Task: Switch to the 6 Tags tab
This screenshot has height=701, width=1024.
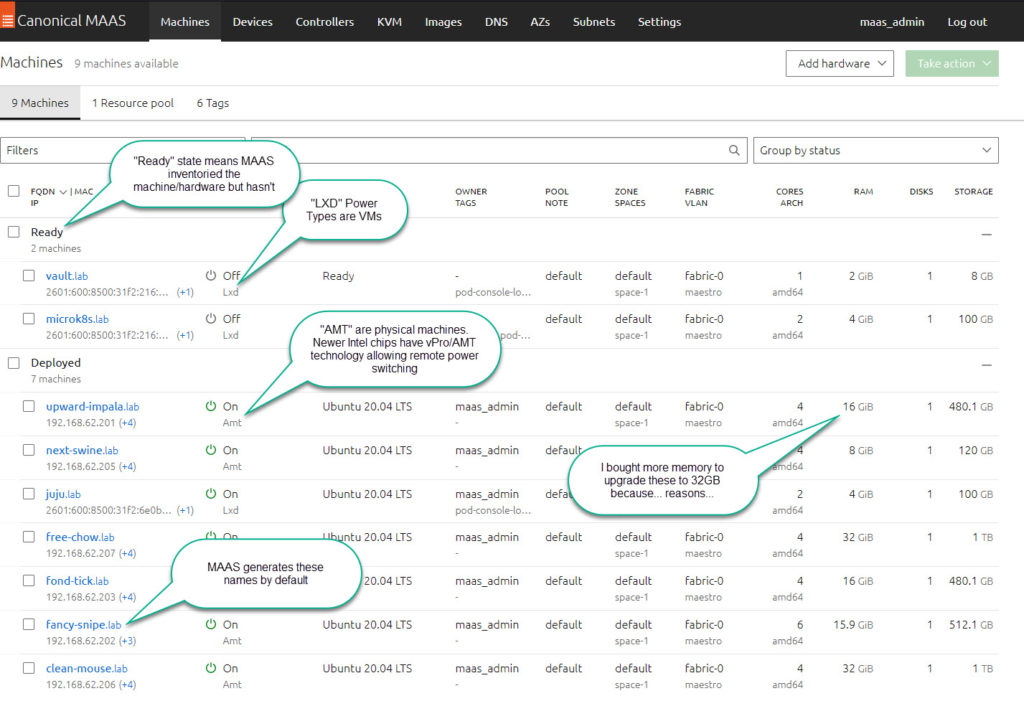Action: [213, 103]
